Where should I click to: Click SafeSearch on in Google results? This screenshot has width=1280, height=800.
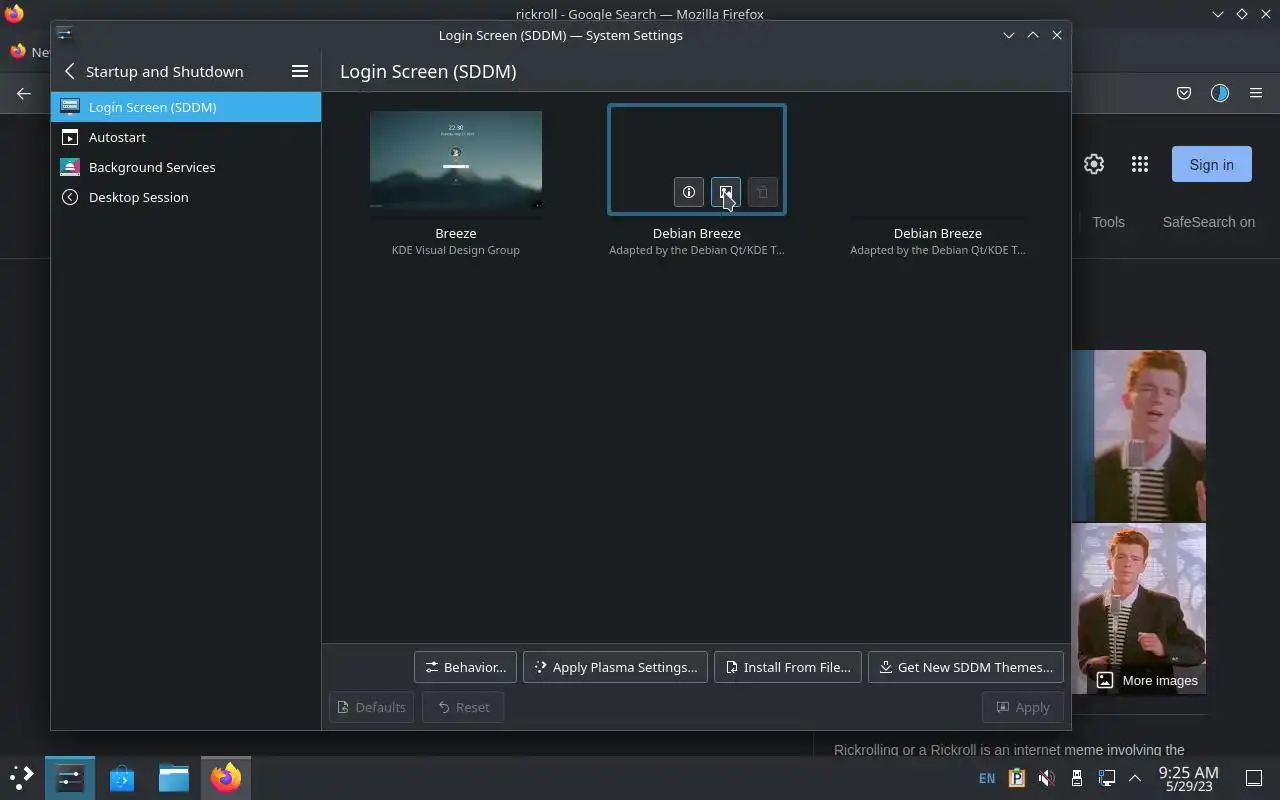(1208, 222)
